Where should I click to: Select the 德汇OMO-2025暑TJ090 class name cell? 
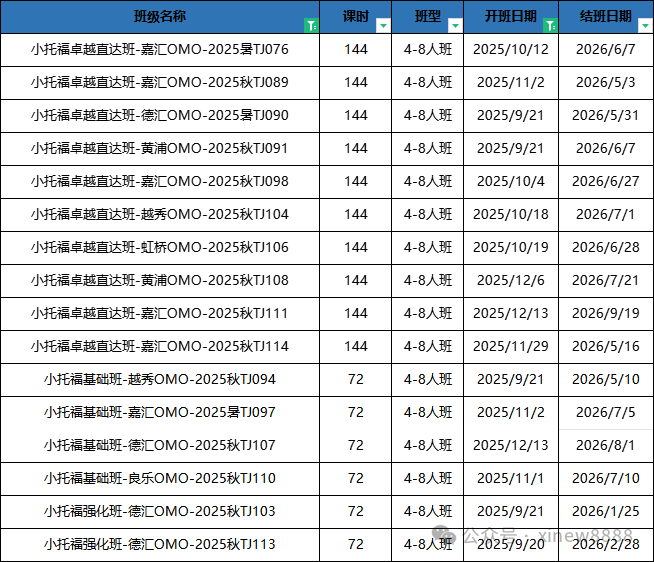click(x=160, y=115)
